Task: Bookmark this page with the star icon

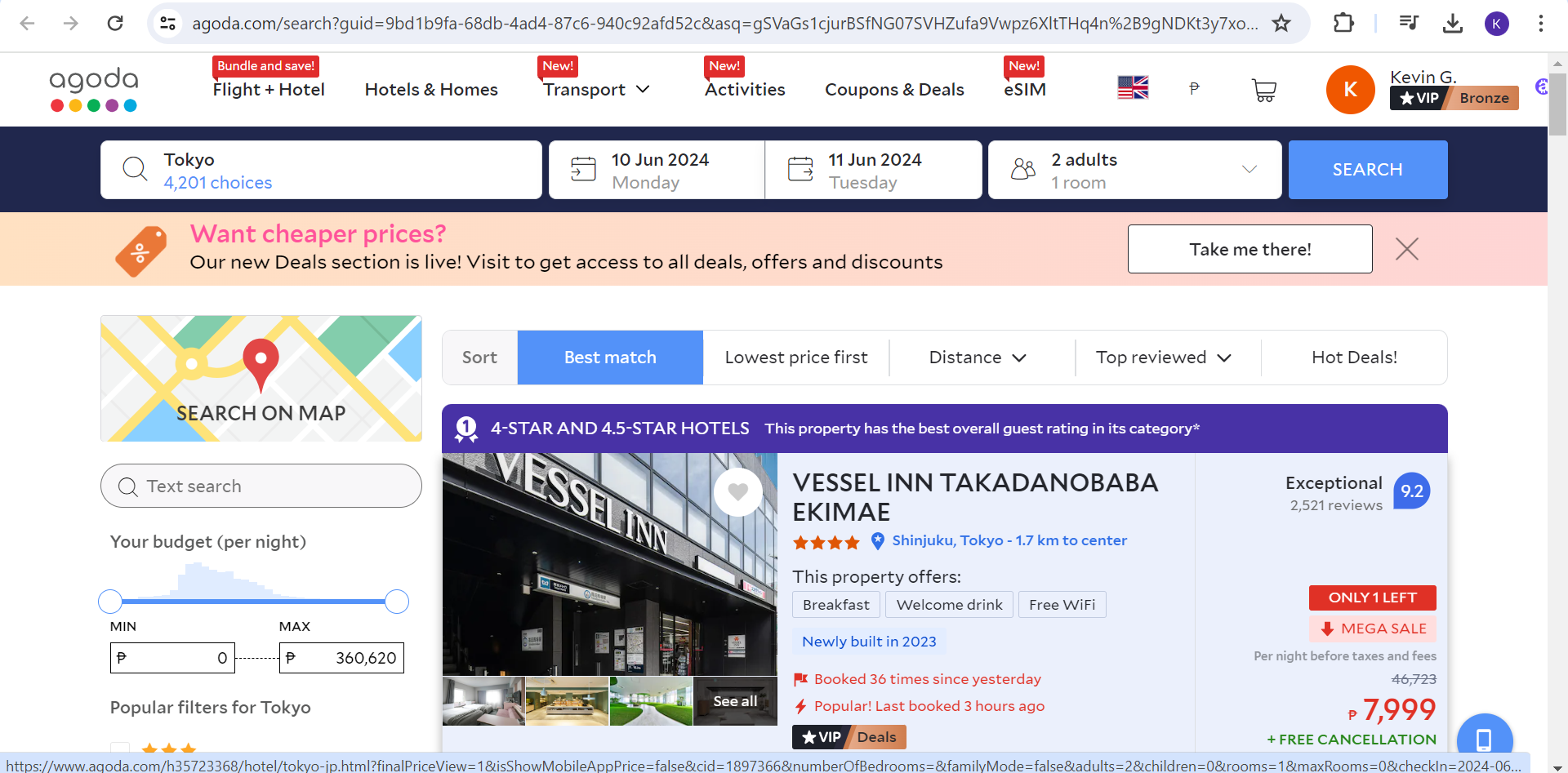Action: click(x=1281, y=23)
